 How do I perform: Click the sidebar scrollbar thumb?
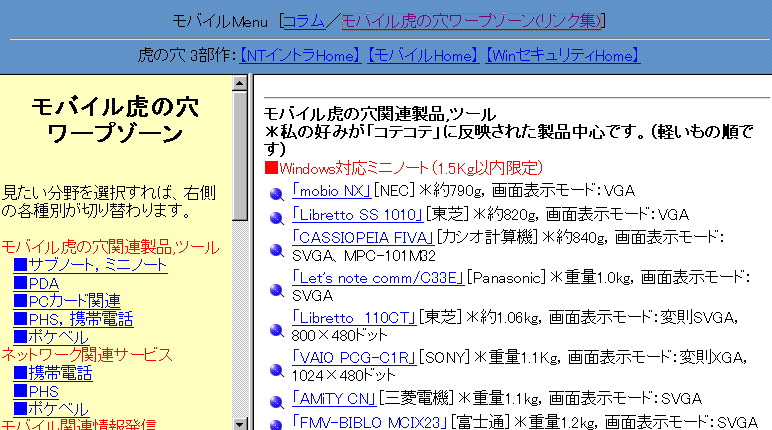[x=240, y=156]
